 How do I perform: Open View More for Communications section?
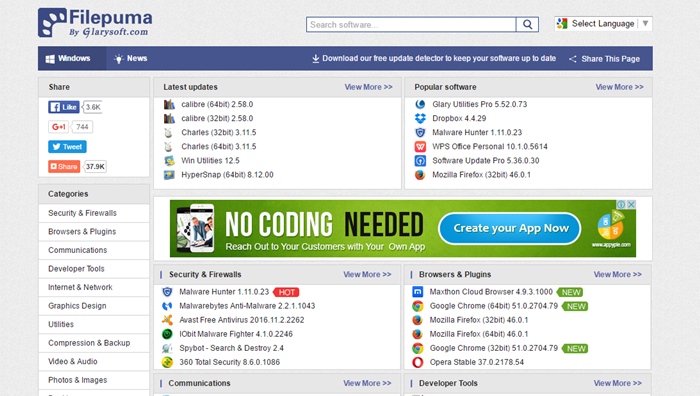[367, 383]
